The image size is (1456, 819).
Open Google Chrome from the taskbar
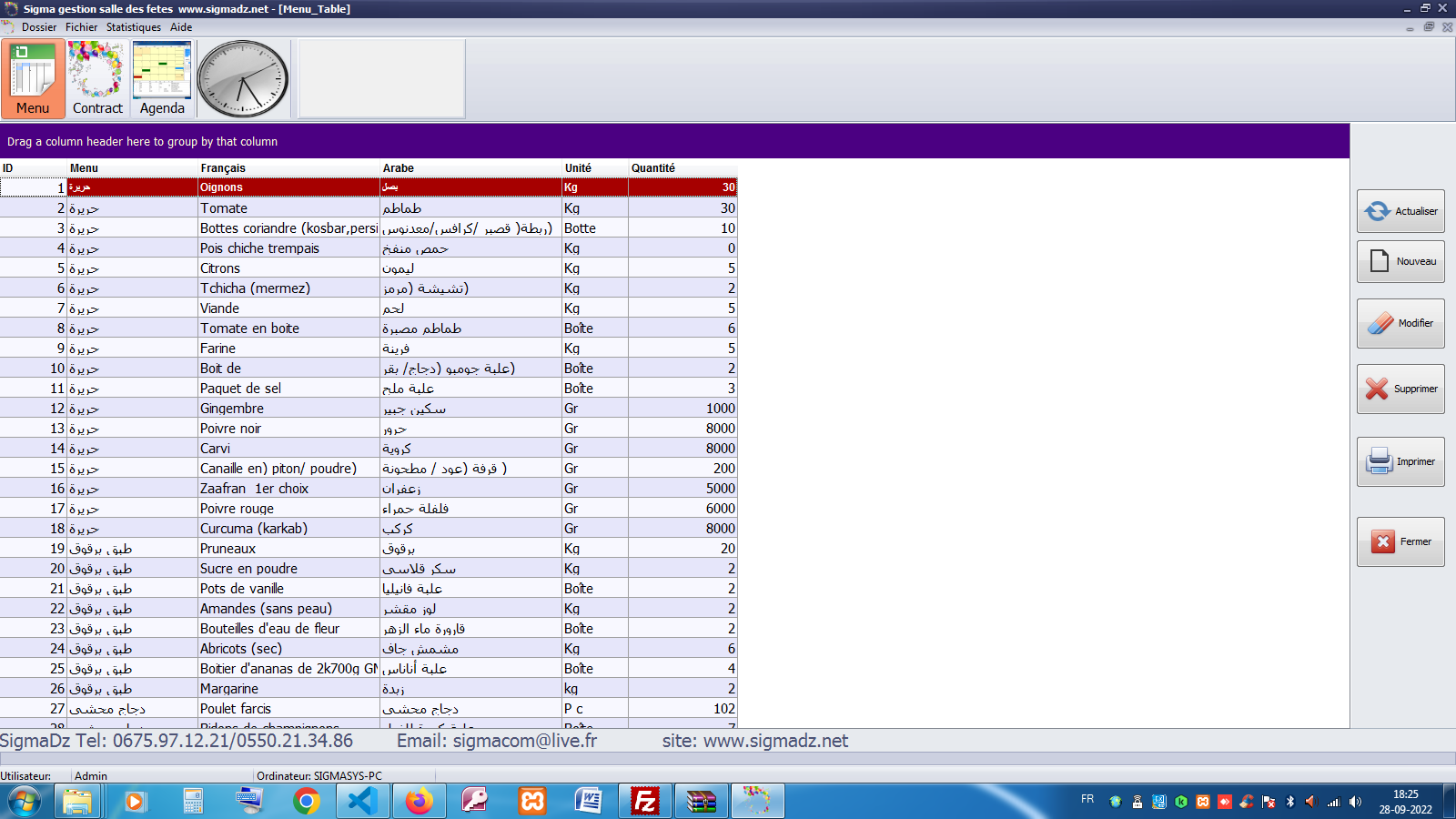[x=307, y=801]
